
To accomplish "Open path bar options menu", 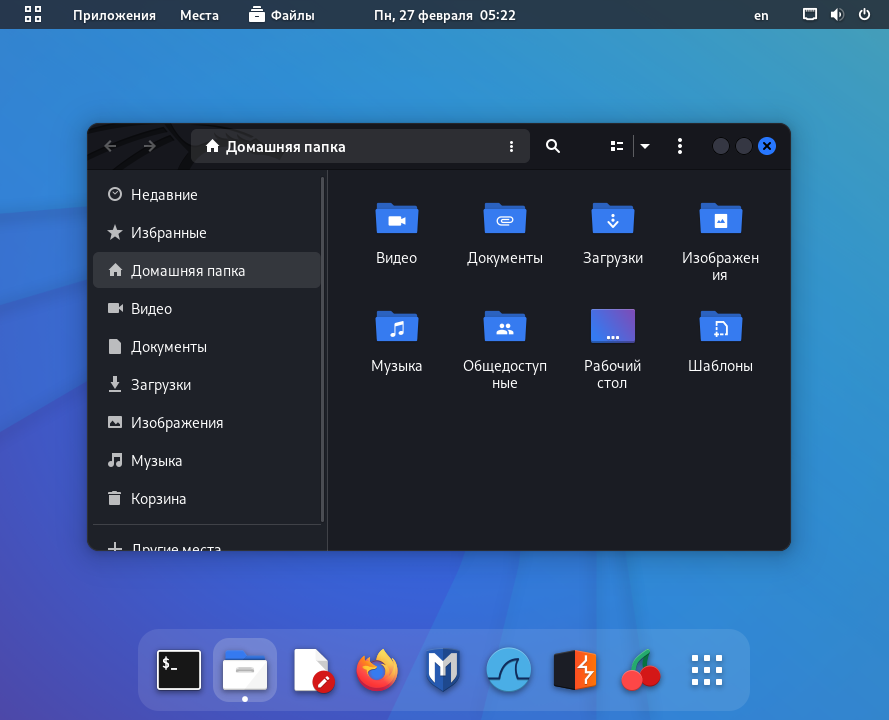I will click(511, 146).
